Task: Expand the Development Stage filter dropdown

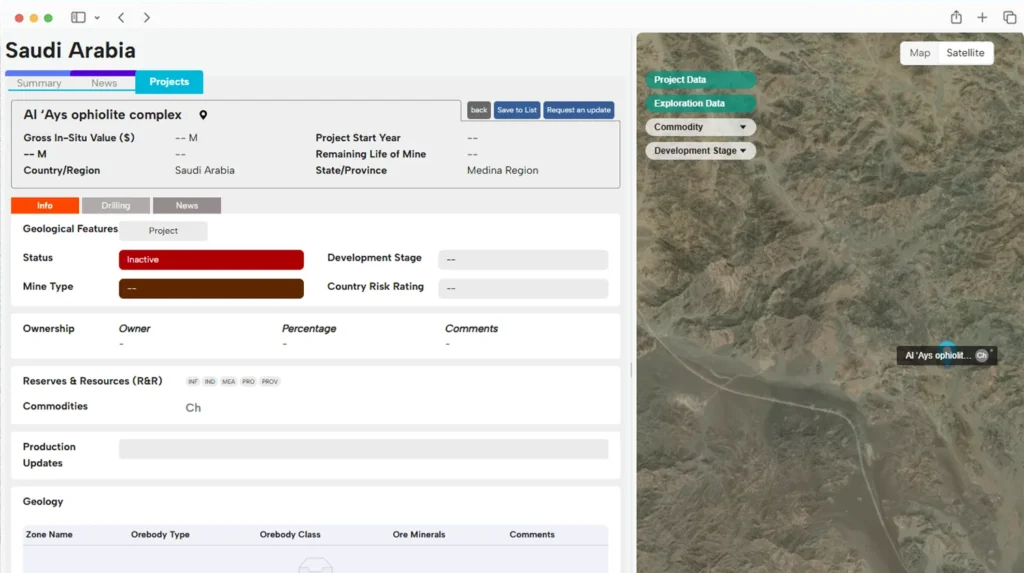Action: point(700,151)
